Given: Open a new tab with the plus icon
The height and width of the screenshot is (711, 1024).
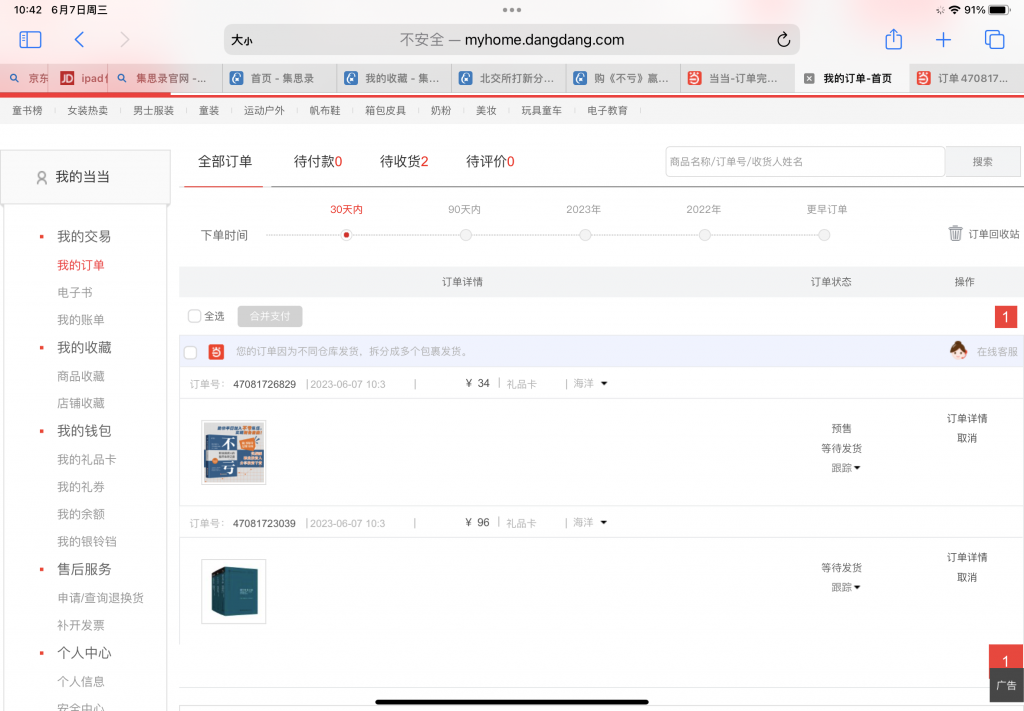Looking at the screenshot, I should point(943,40).
